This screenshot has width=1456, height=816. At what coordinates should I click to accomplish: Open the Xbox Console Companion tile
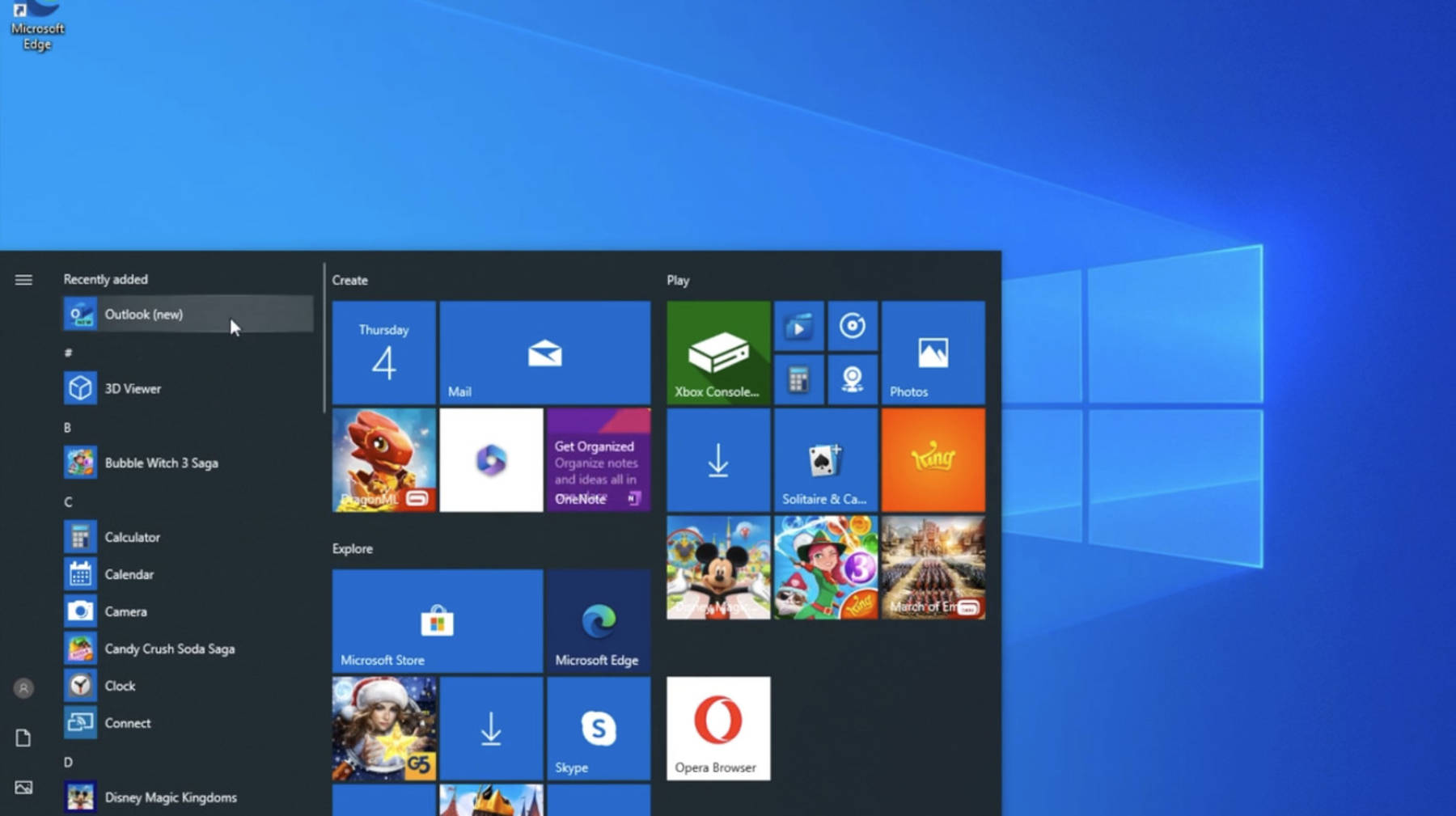pyautogui.click(x=718, y=353)
